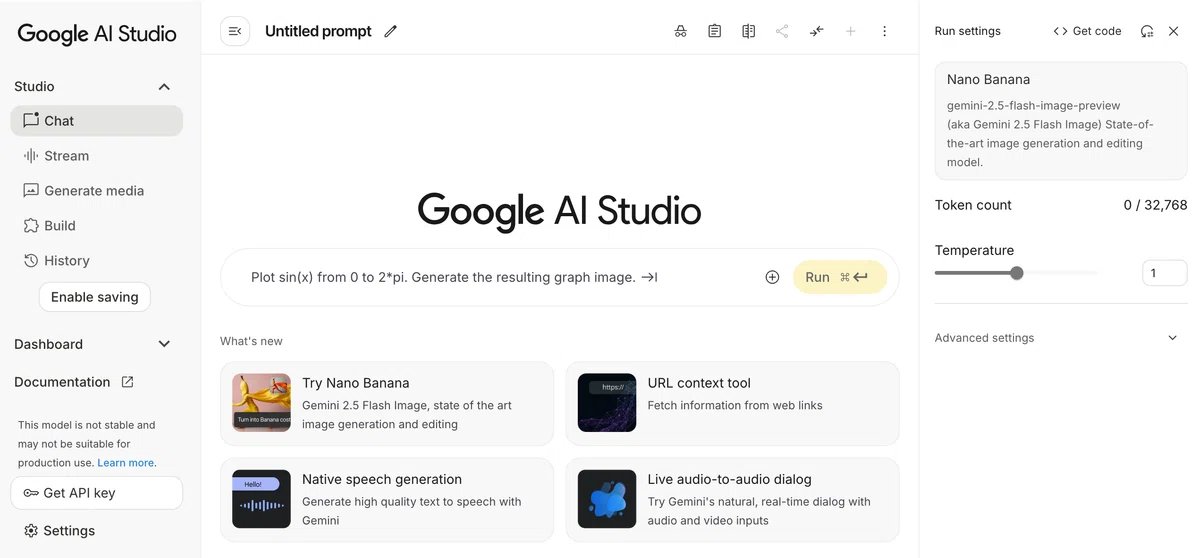Viewport: 1200px width, 558px height.
Task: Click the History clock icon
Action: coord(31,260)
